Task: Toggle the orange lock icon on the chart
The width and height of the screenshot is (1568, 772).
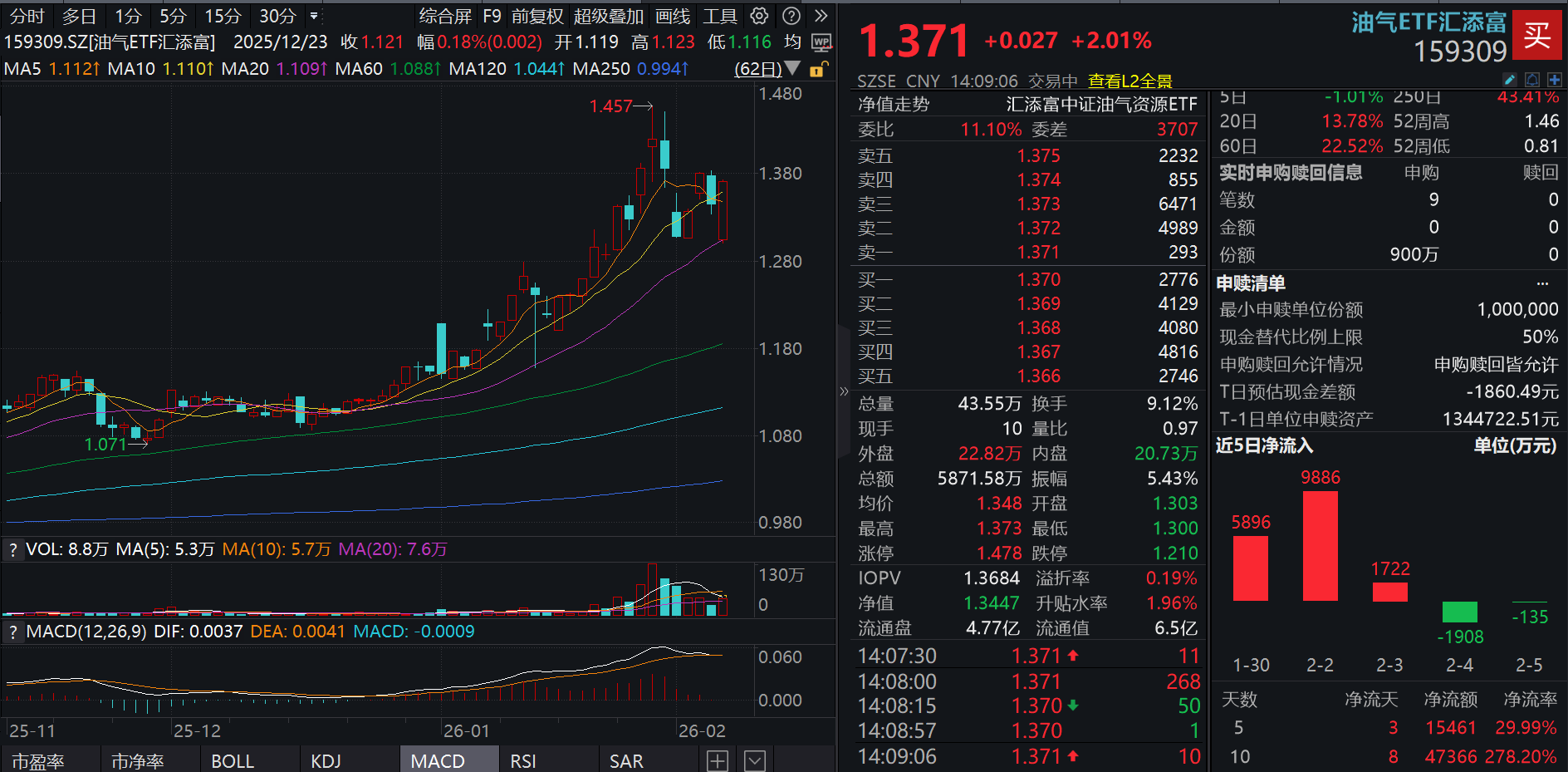Action: coord(820,69)
